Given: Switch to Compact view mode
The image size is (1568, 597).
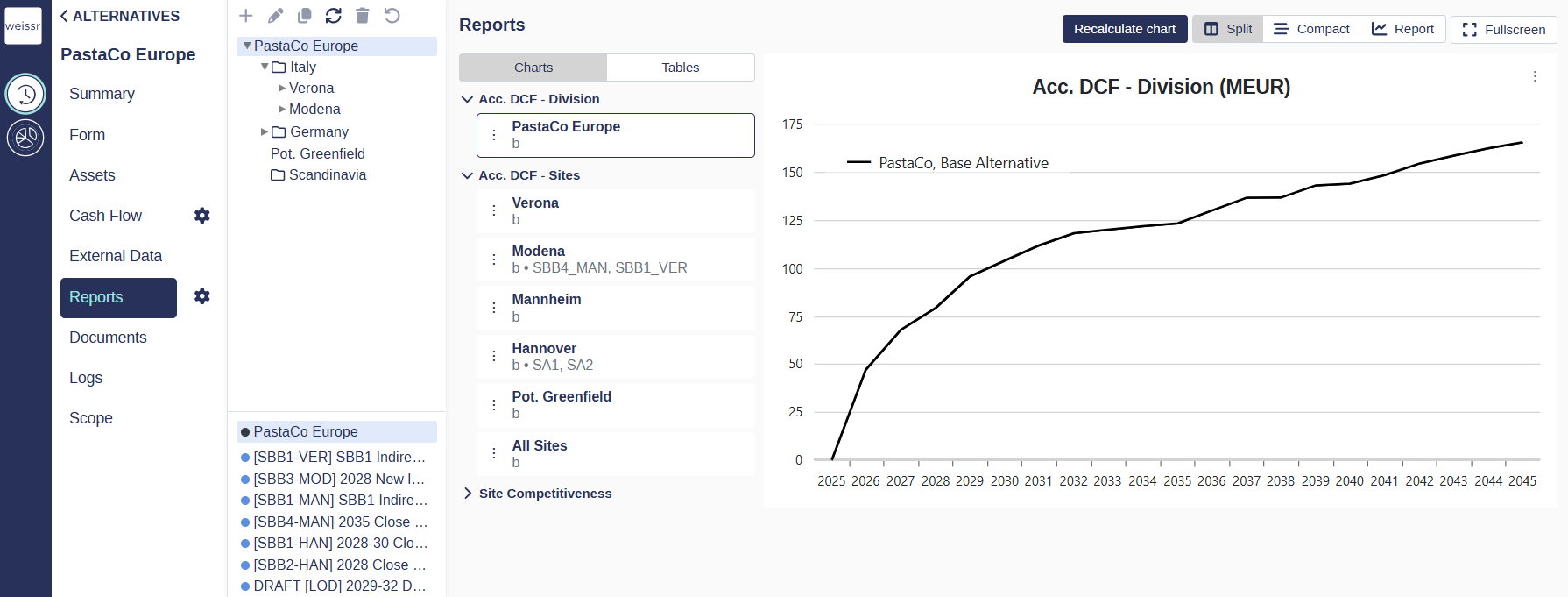Looking at the screenshot, I should (x=1311, y=29).
